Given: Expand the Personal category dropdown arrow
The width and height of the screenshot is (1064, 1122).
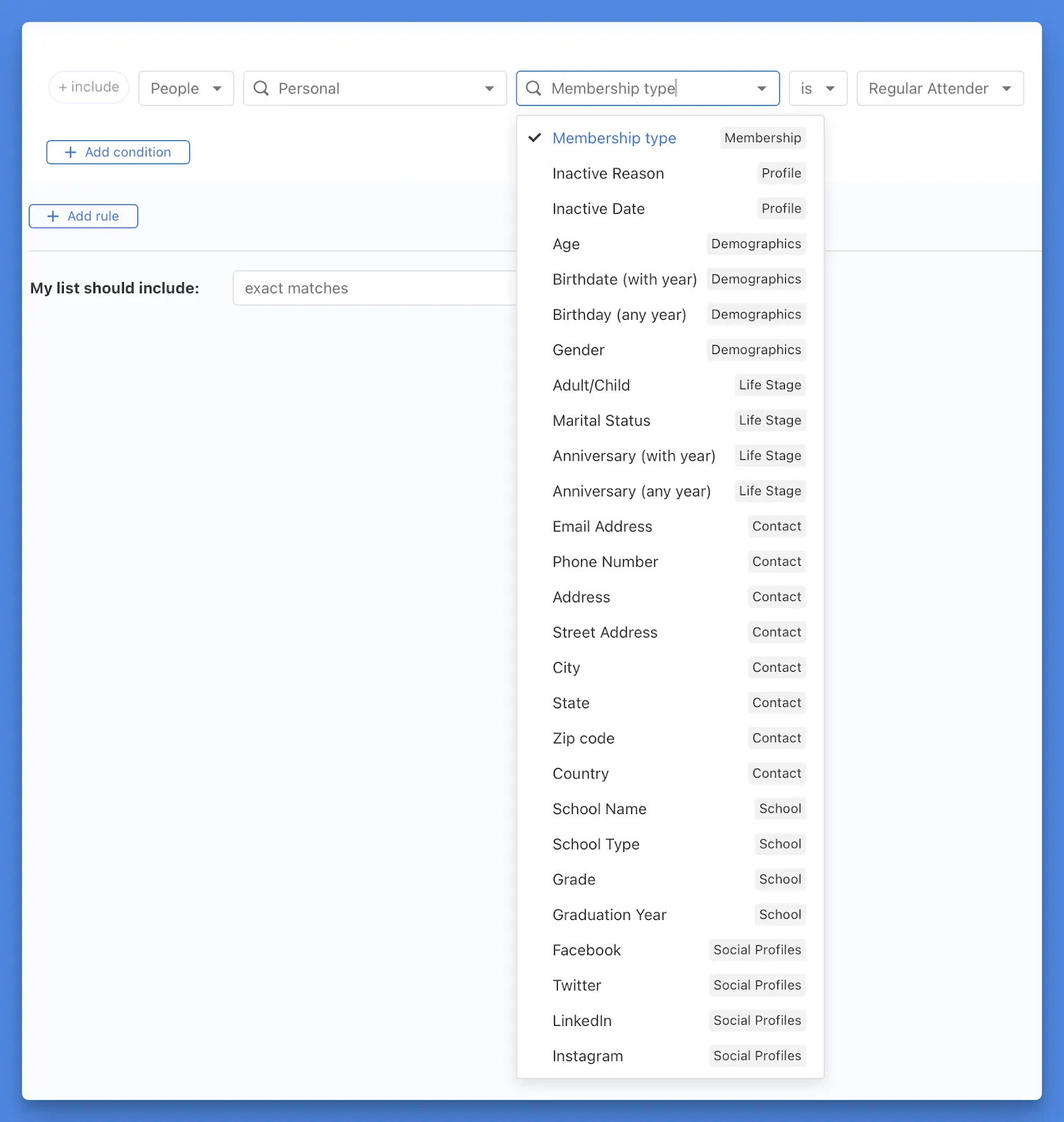Looking at the screenshot, I should click(x=489, y=88).
